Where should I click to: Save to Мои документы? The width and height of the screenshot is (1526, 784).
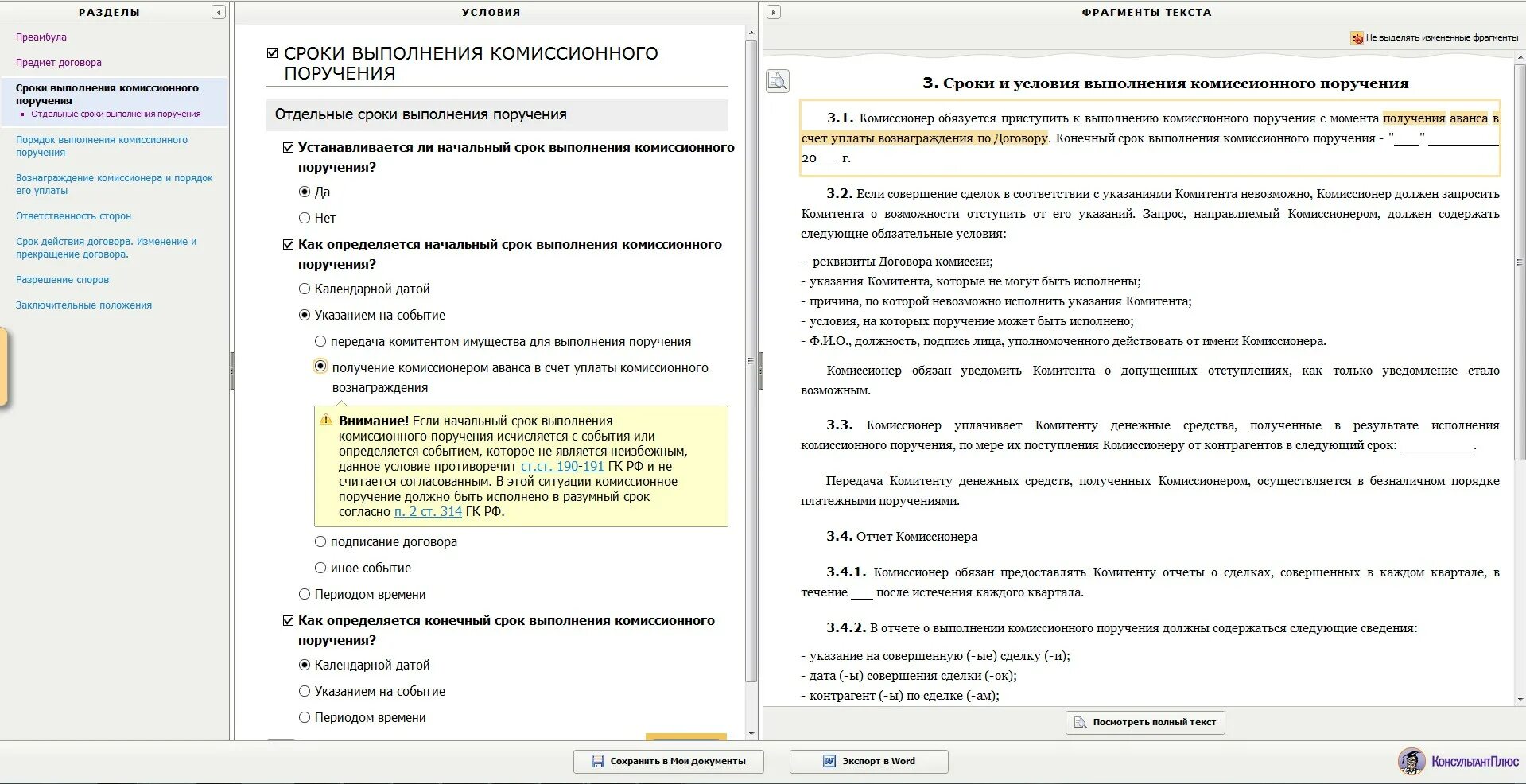pos(669,761)
